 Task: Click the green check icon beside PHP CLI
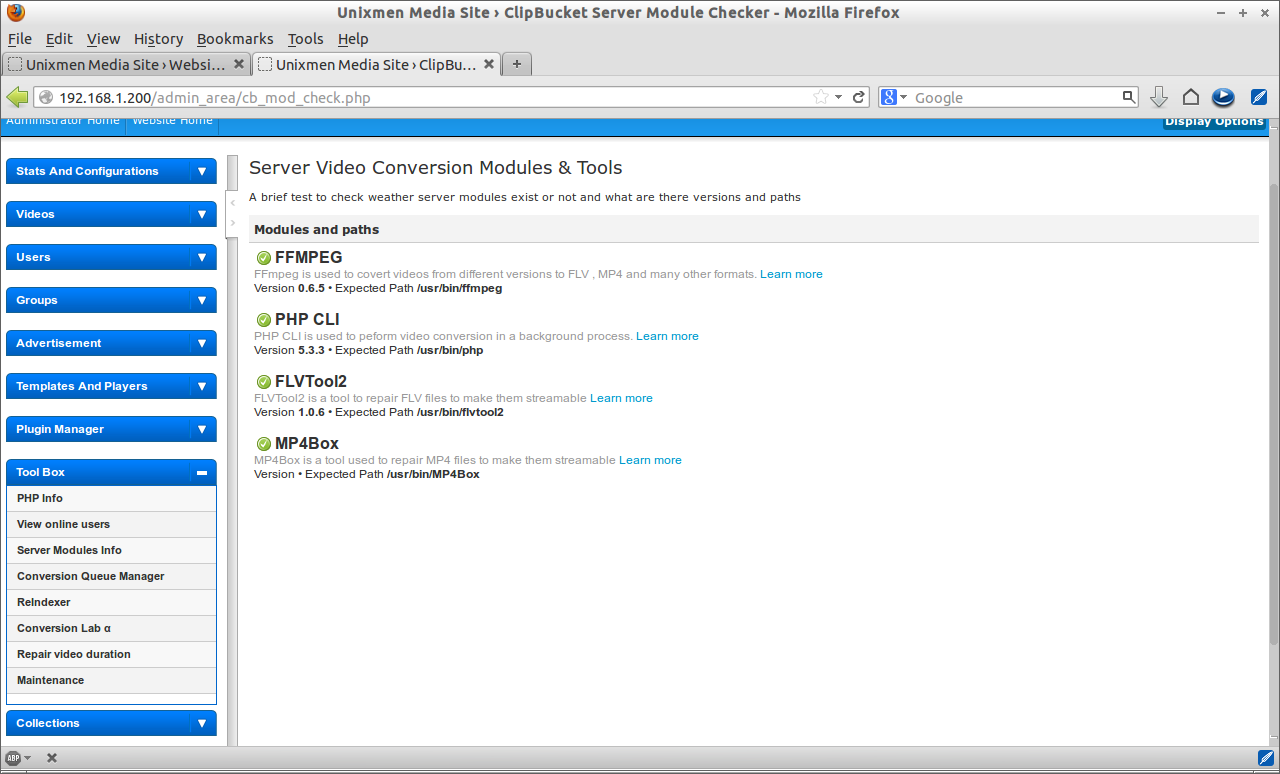(264, 320)
